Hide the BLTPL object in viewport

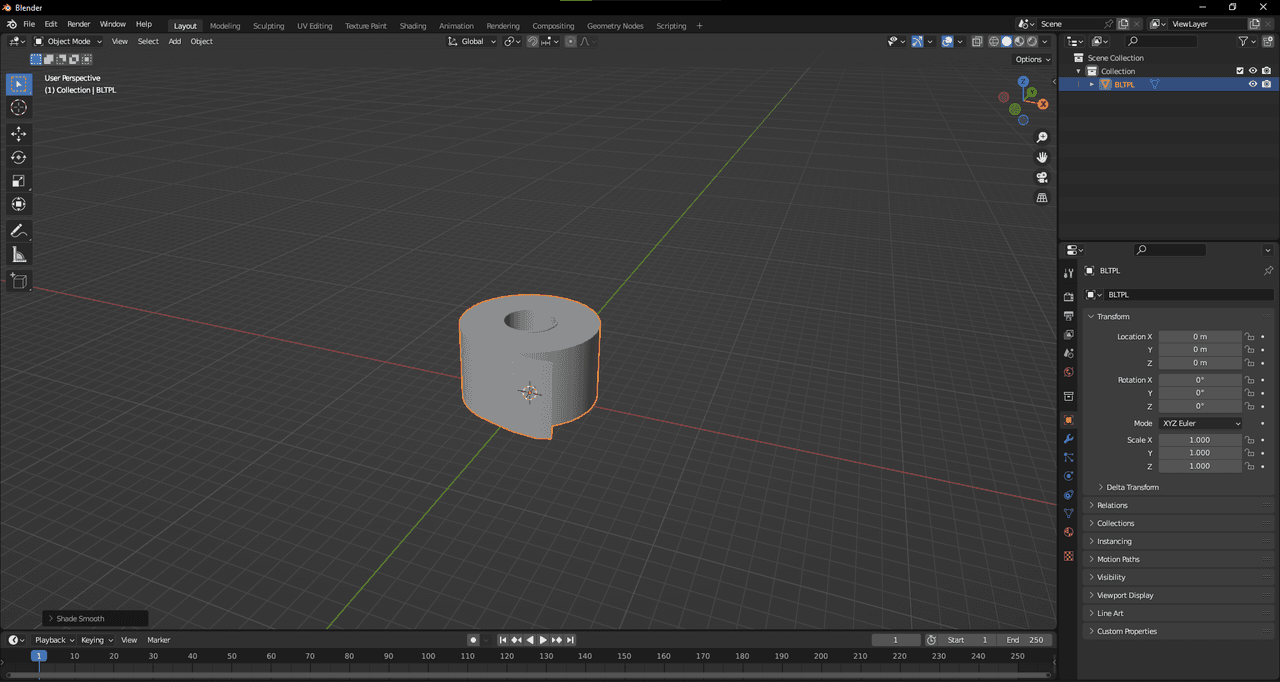click(1252, 85)
